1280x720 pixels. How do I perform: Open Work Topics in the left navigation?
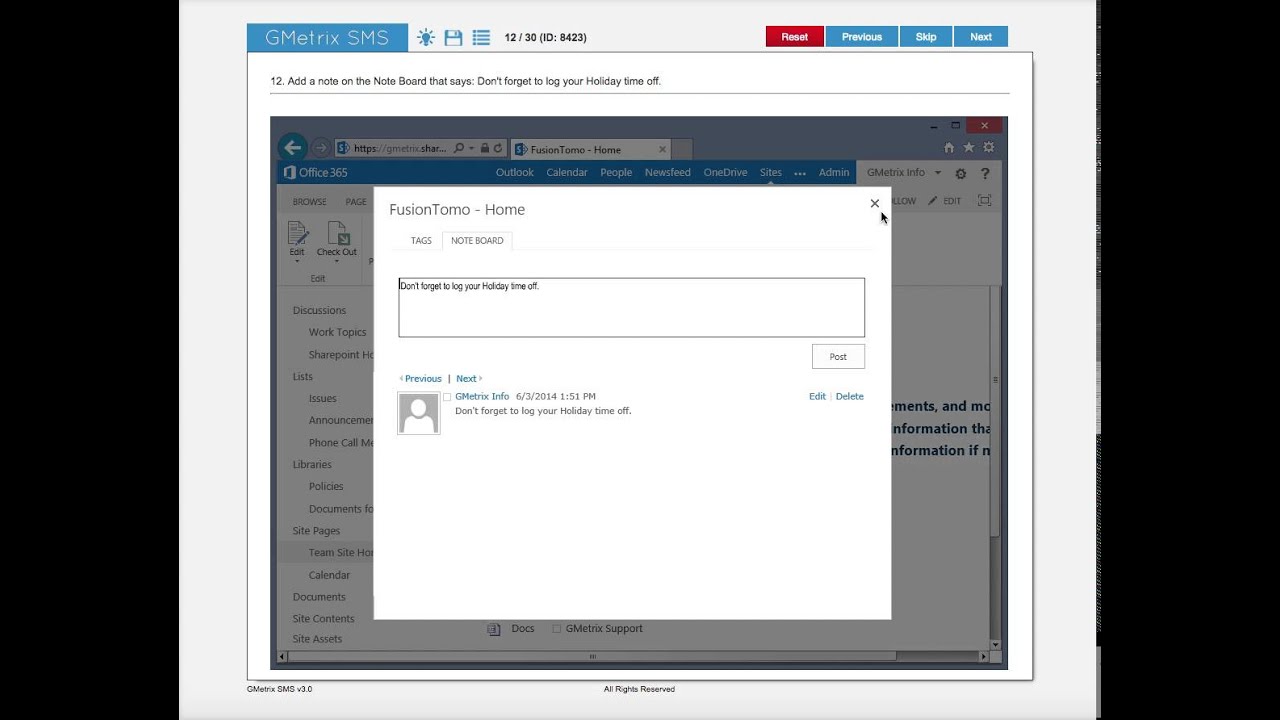[337, 332]
